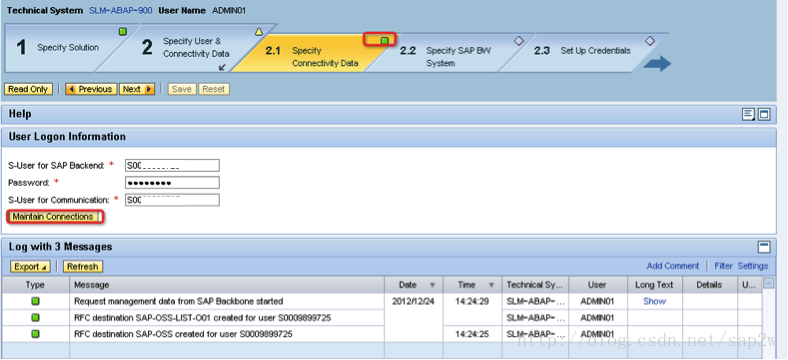The width and height of the screenshot is (788, 360).
Task: Click S-User for SAP Backend field
Action: pos(172,165)
